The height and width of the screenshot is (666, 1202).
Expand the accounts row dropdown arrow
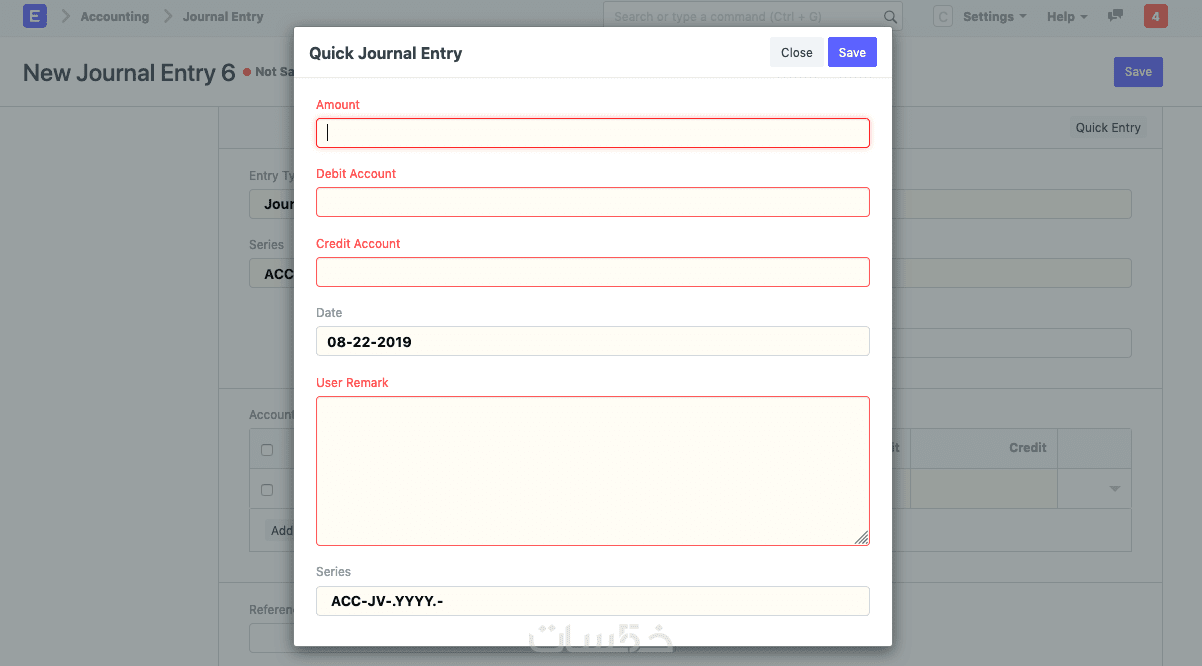click(1114, 489)
